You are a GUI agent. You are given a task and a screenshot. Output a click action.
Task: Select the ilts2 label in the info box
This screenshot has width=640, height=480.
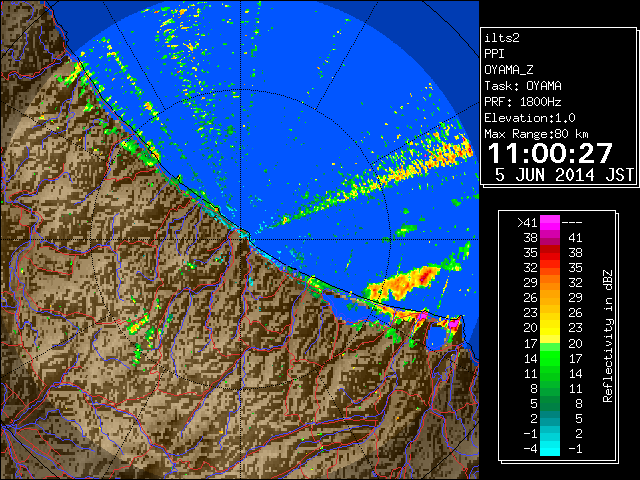pyautogui.click(x=502, y=38)
